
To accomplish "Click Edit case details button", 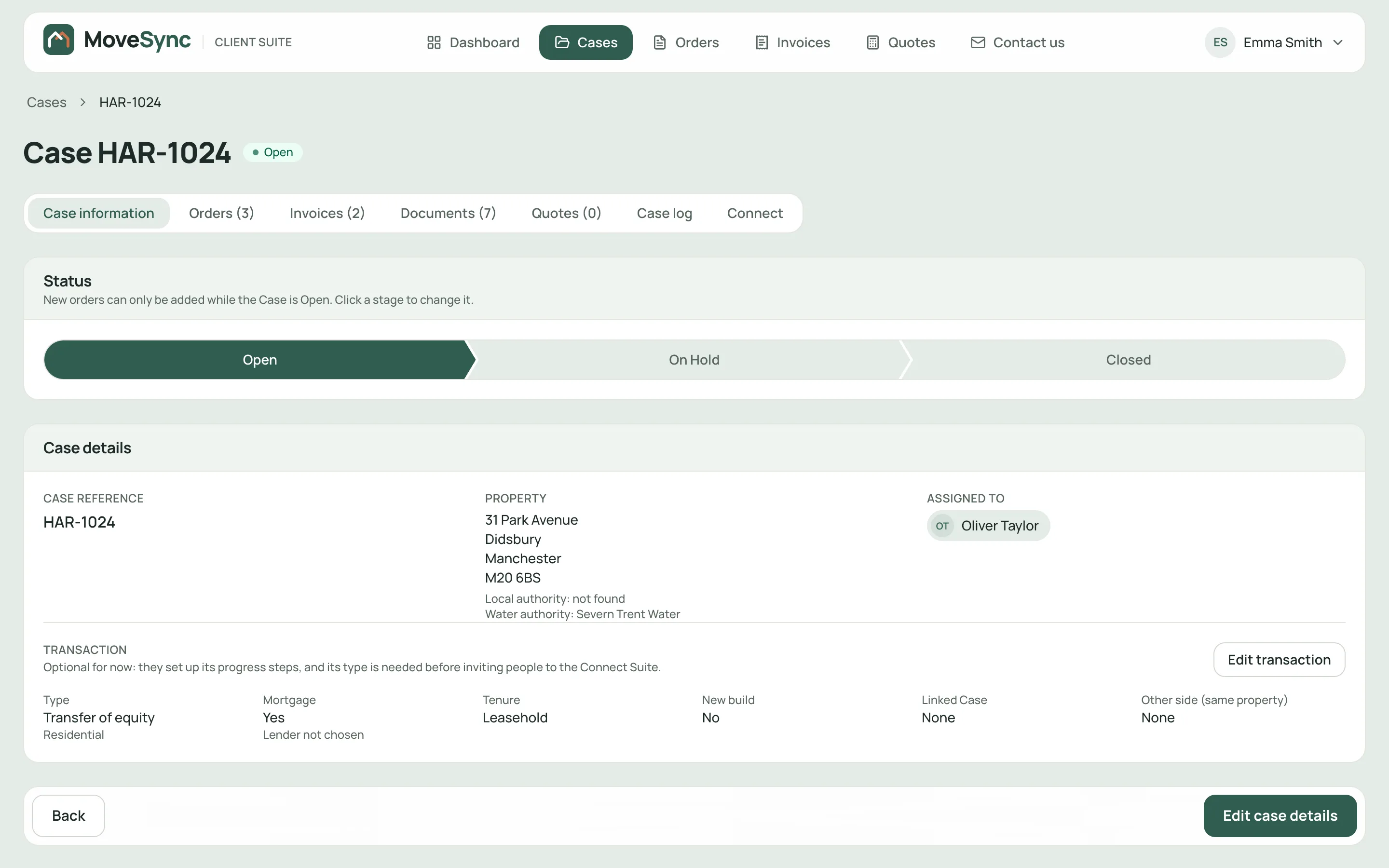I will pos(1280,816).
